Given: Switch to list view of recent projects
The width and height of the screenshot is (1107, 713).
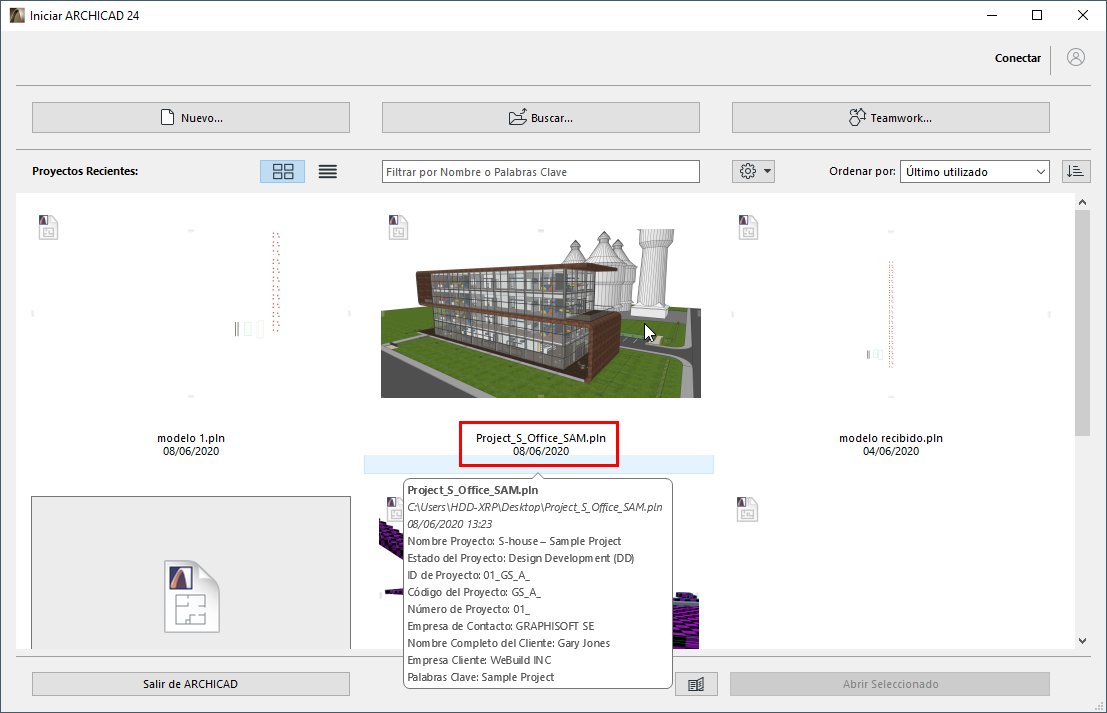Looking at the screenshot, I should [x=328, y=172].
